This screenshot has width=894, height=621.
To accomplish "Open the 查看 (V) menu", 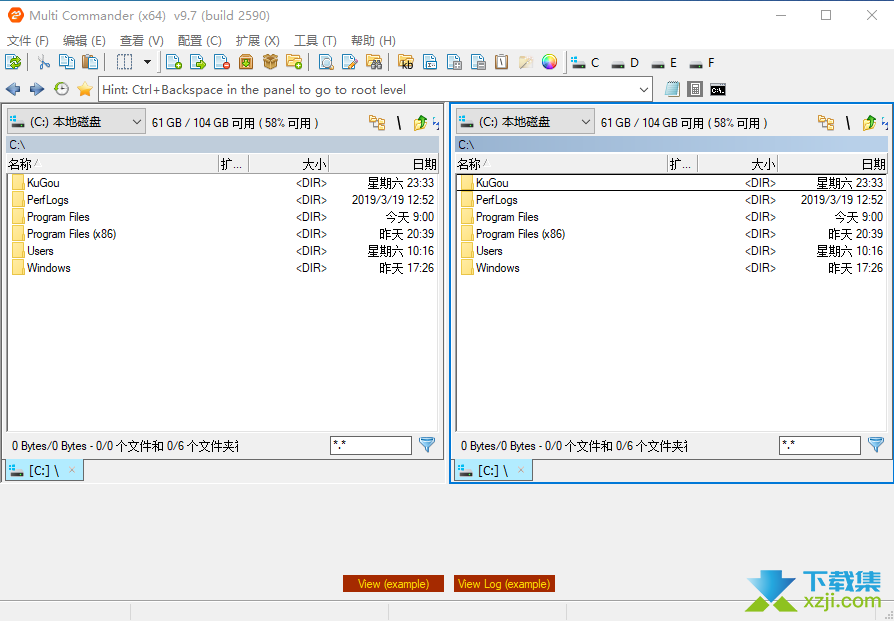I will point(141,40).
